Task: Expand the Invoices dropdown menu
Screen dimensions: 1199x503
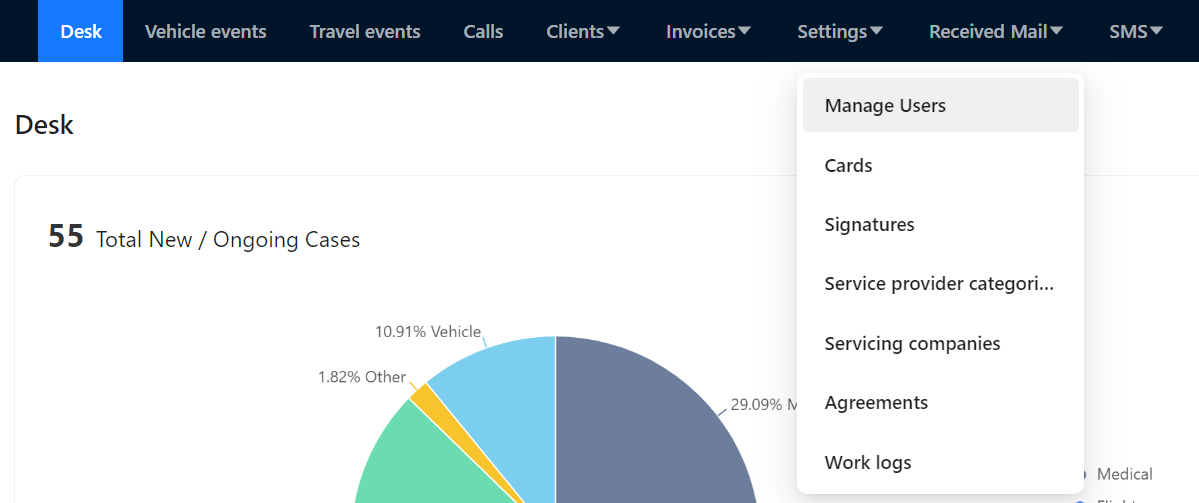Action: [x=708, y=31]
